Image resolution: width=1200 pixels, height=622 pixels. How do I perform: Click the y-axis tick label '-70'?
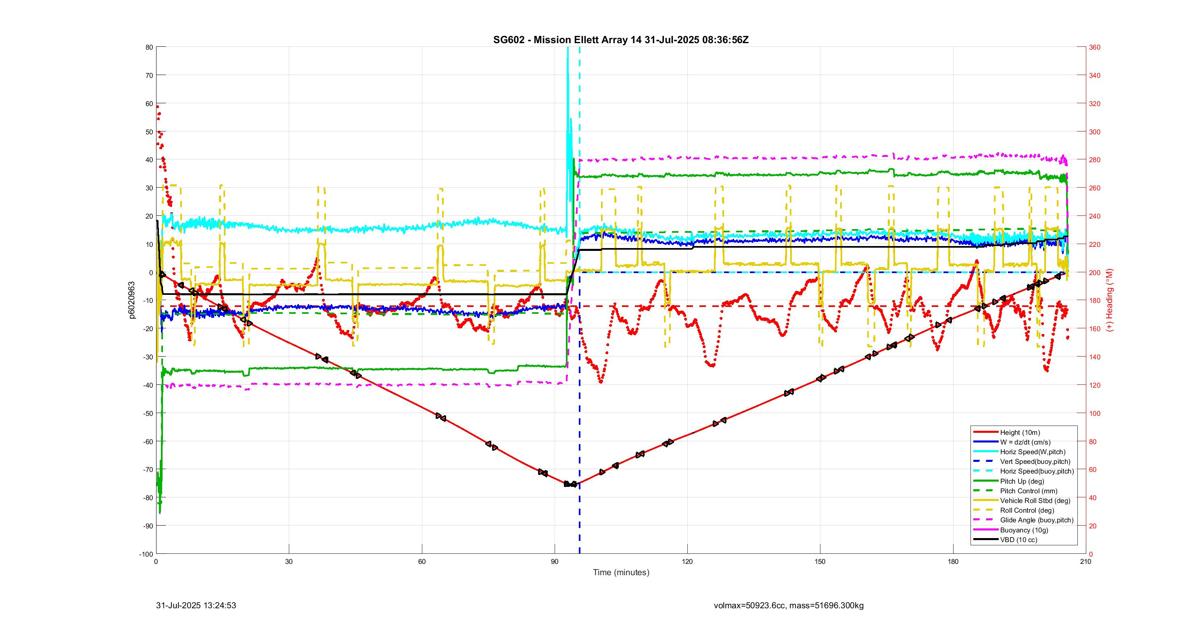pyautogui.click(x=147, y=469)
